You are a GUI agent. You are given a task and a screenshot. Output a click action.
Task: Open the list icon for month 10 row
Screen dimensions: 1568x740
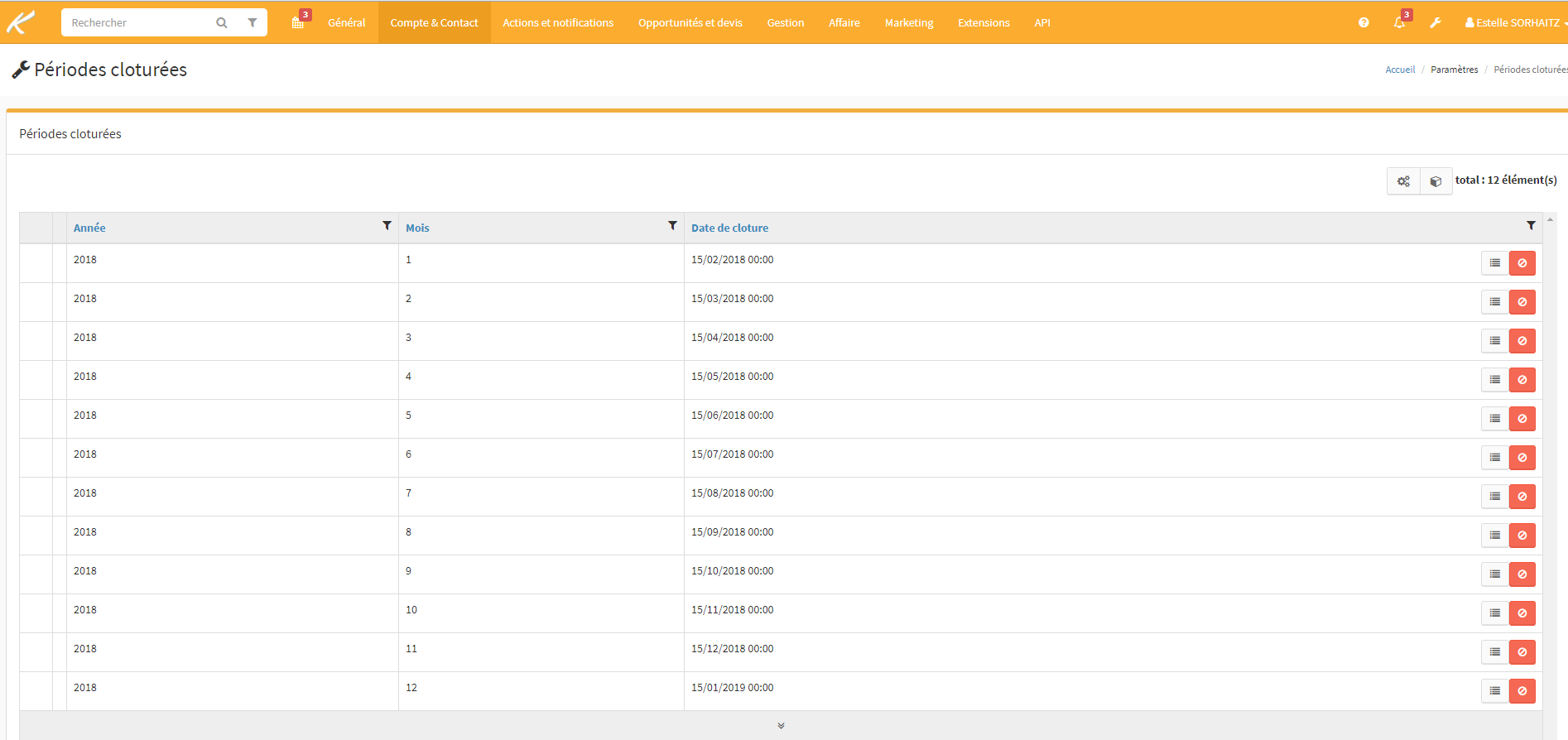(x=1495, y=613)
